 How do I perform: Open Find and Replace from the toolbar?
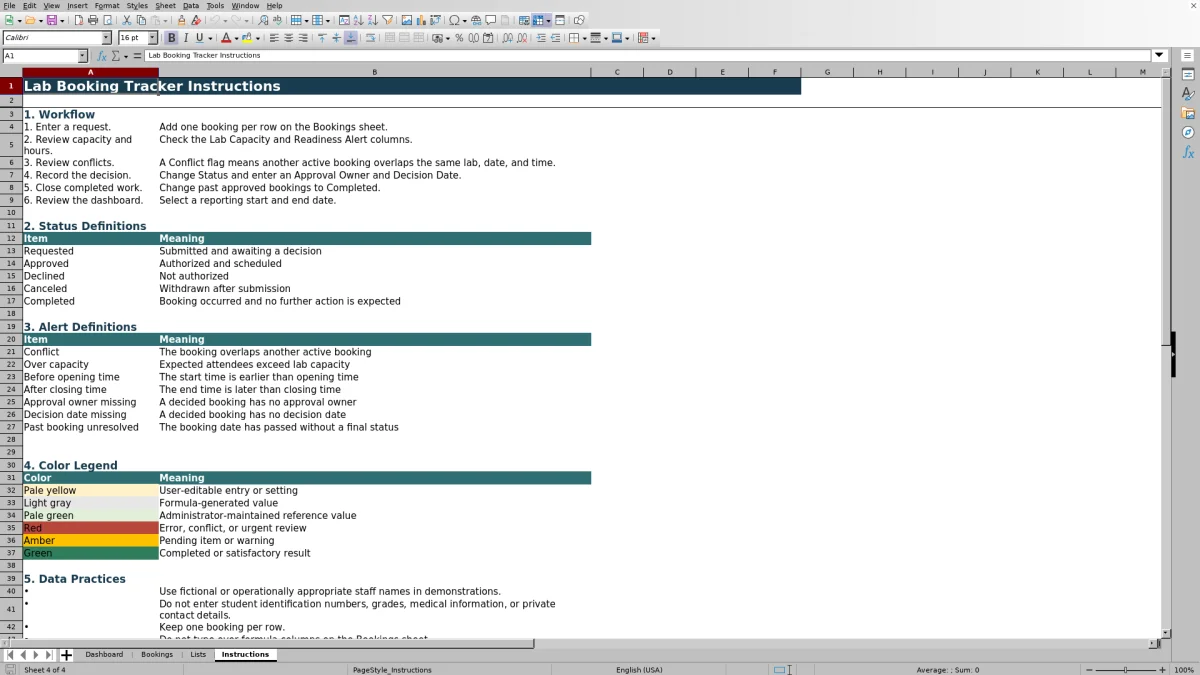tap(263, 20)
